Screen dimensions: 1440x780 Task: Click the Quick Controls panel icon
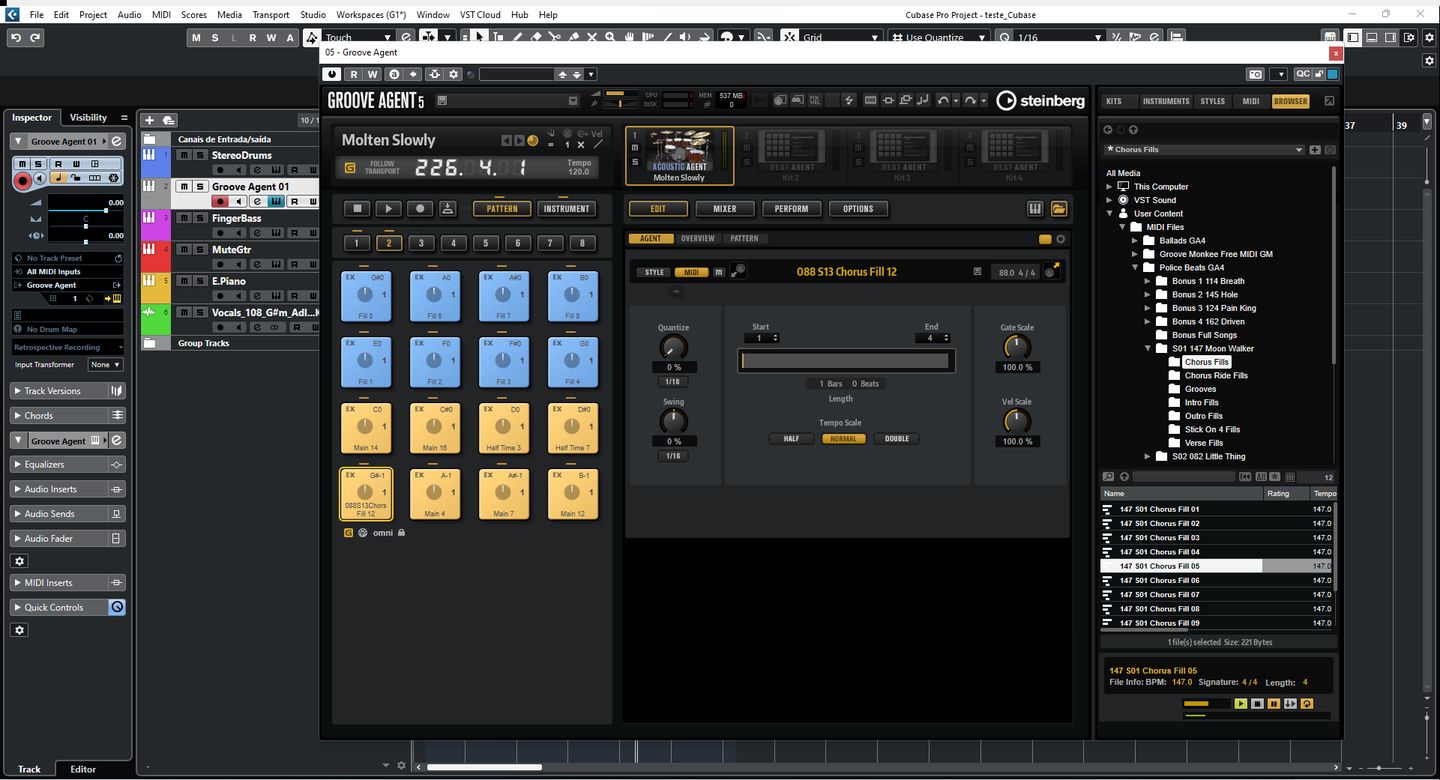(117, 607)
